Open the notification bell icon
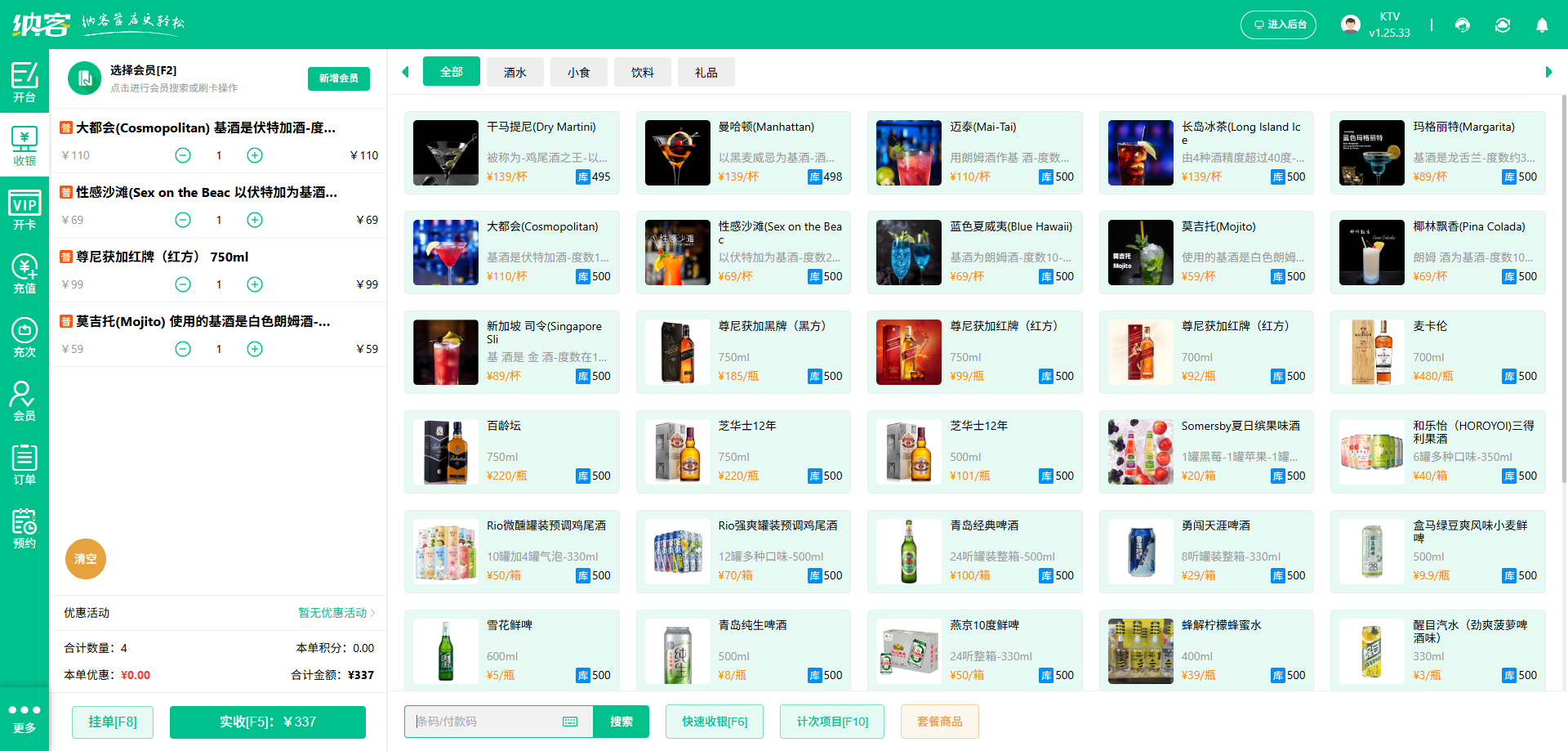The image size is (1568, 751). (x=1542, y=25)
